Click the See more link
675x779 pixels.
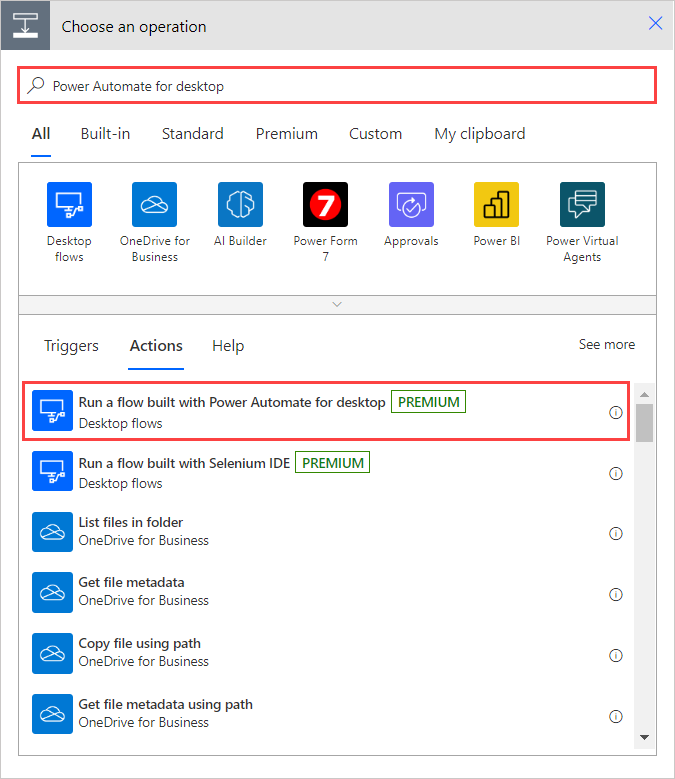click(606, 344)
